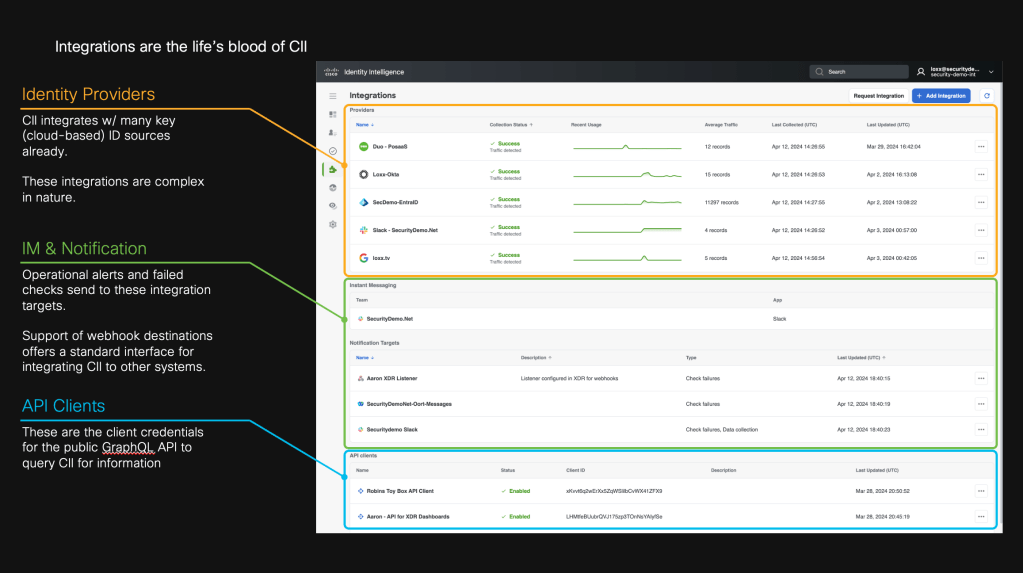
Task: Open the ellipsis menu for Robins Toy Box API Client
Action: pyautogui.click(x=981, y=491)
